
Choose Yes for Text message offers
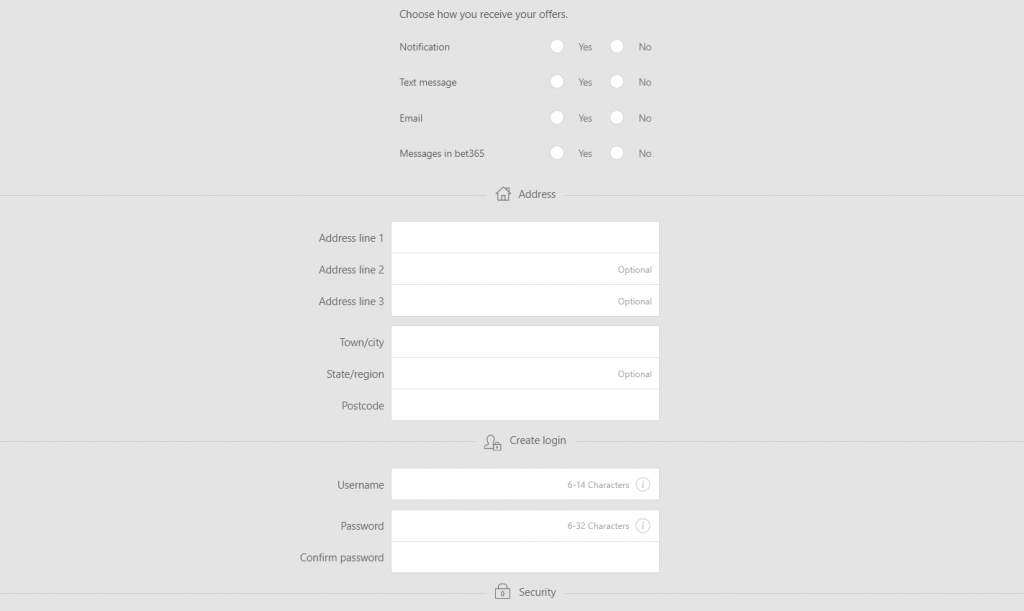pos(556,82)
